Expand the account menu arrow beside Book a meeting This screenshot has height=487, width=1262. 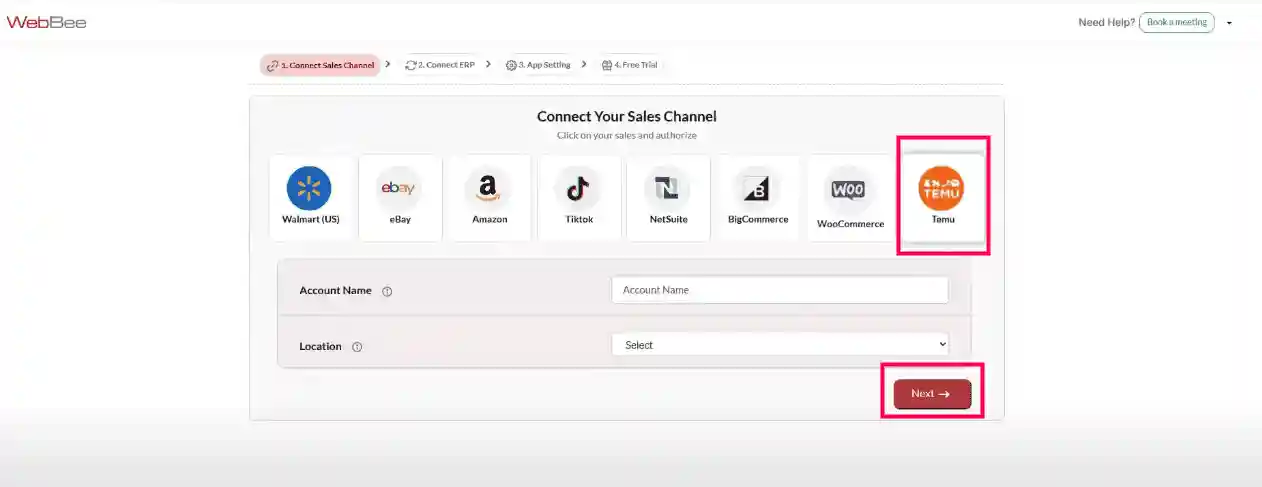1229,23
